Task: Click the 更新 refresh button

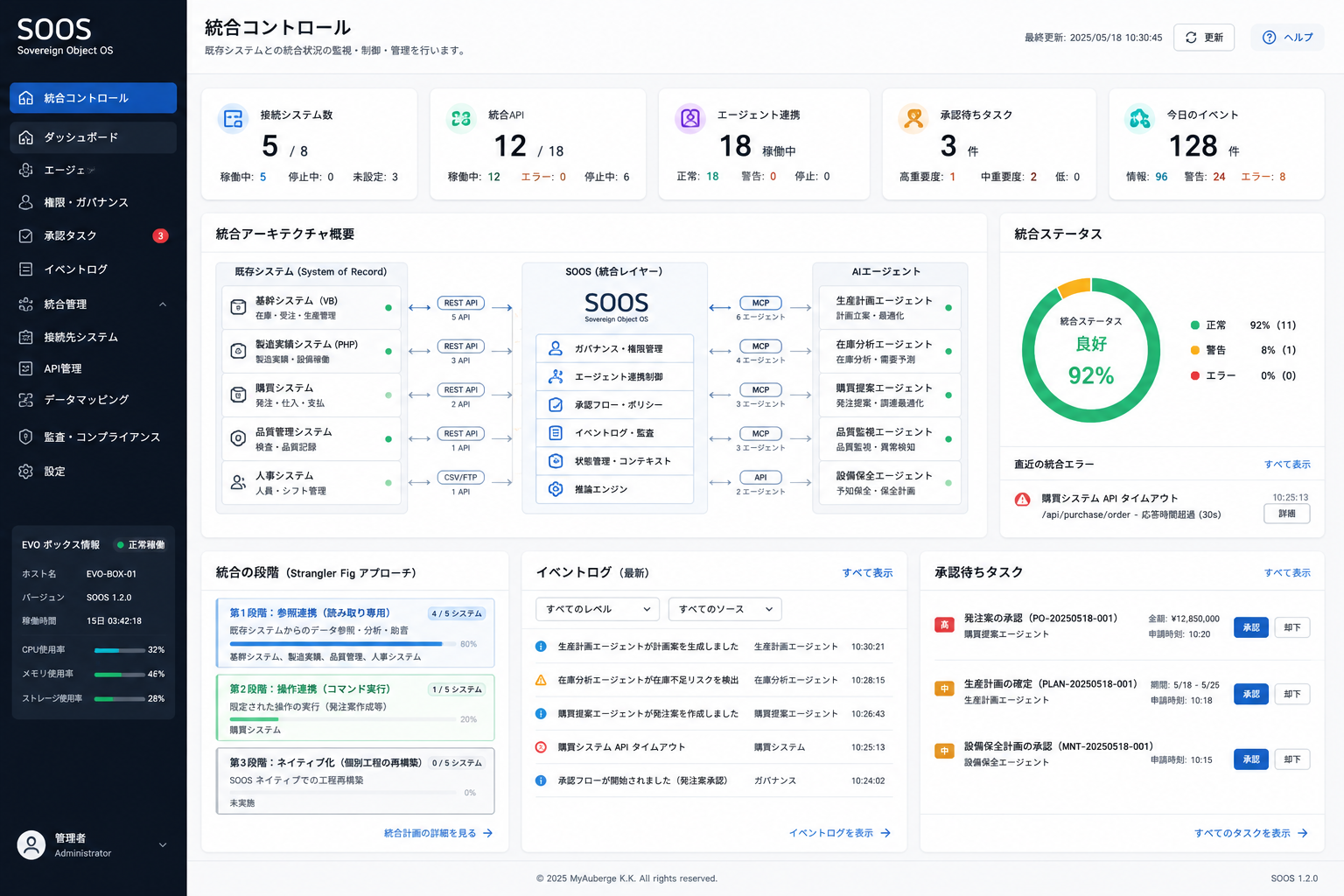Action: 1204,38
